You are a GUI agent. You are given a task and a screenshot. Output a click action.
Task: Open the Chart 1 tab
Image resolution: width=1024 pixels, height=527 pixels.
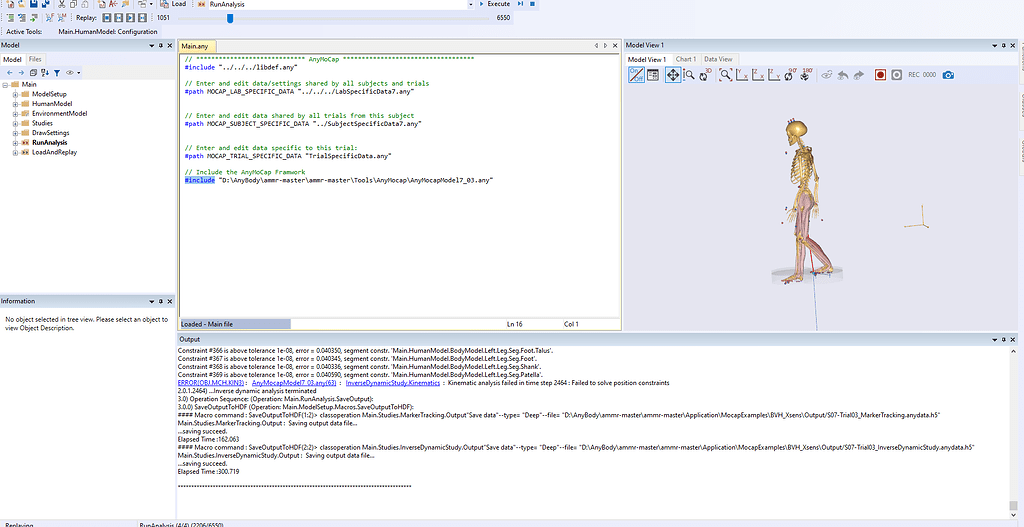click(686, 59)
